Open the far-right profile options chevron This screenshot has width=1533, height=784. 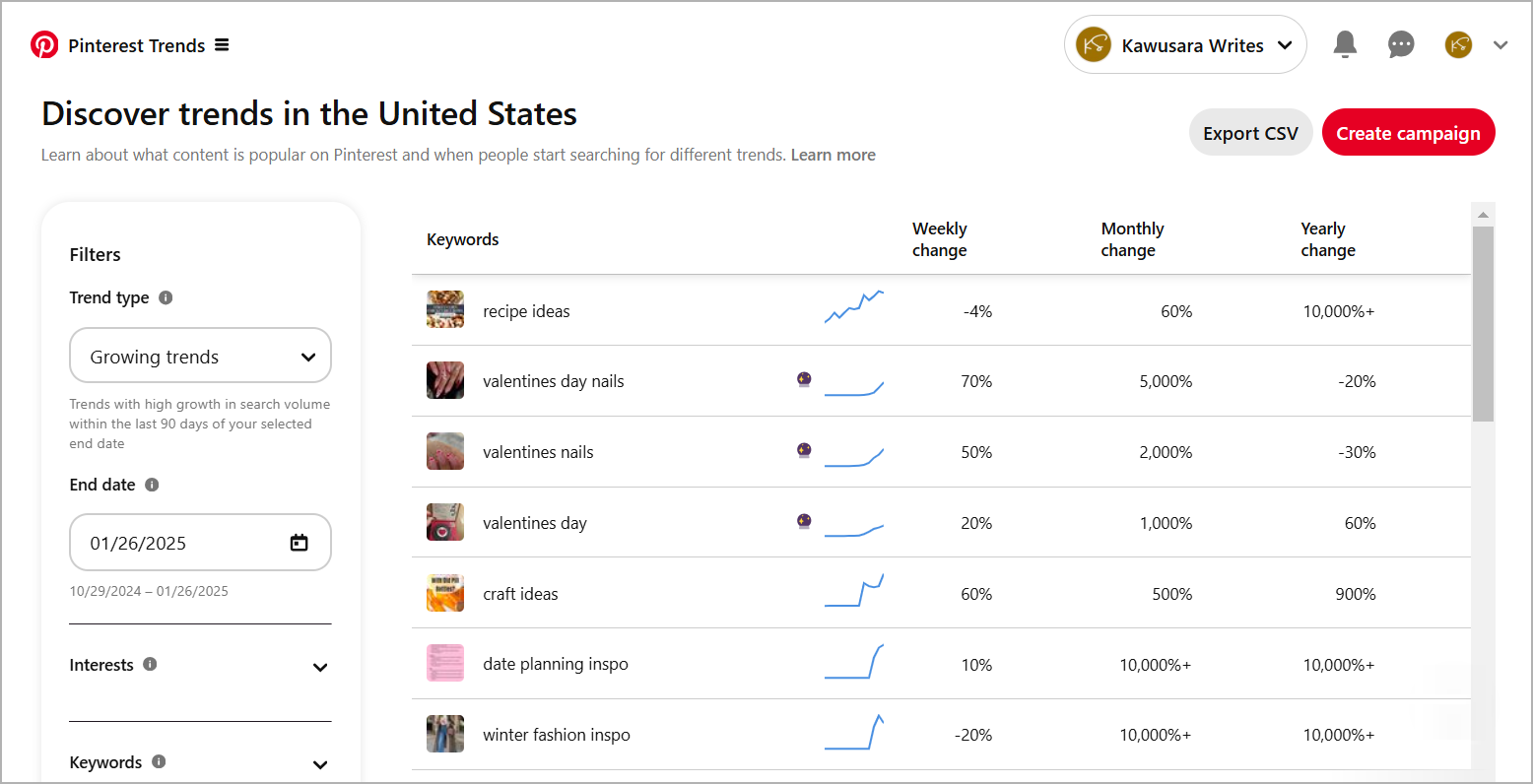tap(1500, 44)
